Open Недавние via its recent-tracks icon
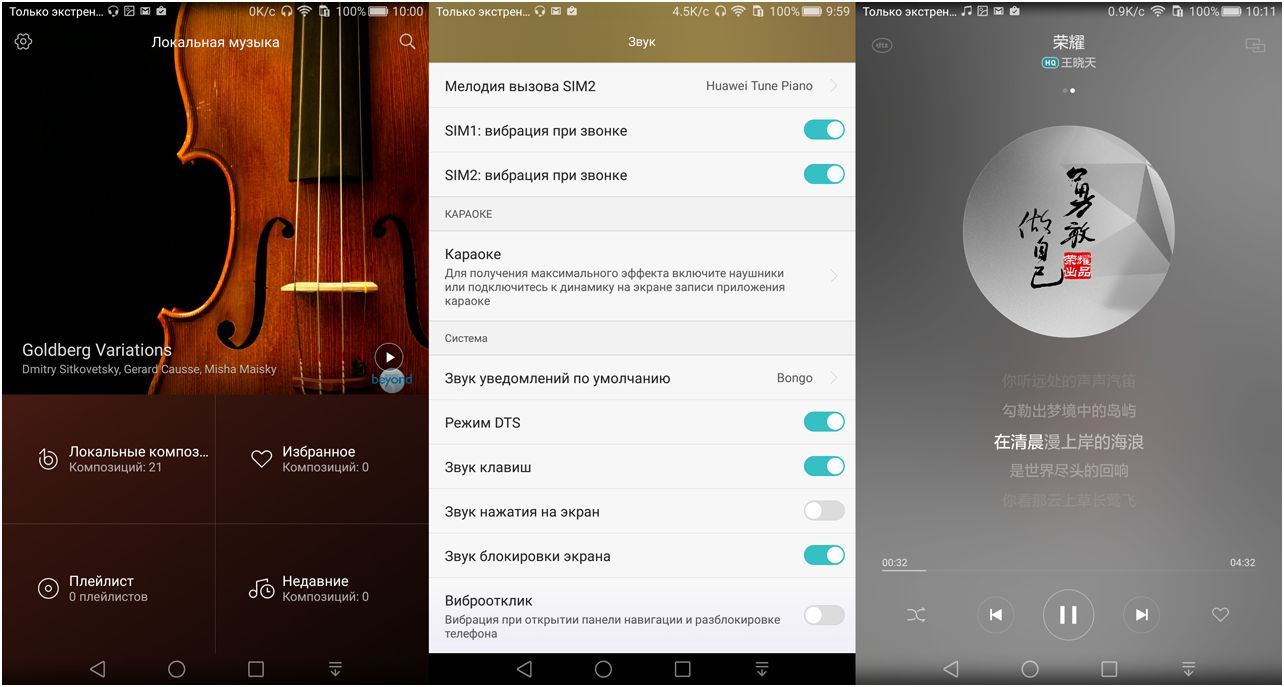The height and width of the screenshot is (687, 1284). [x=260, y=588]
